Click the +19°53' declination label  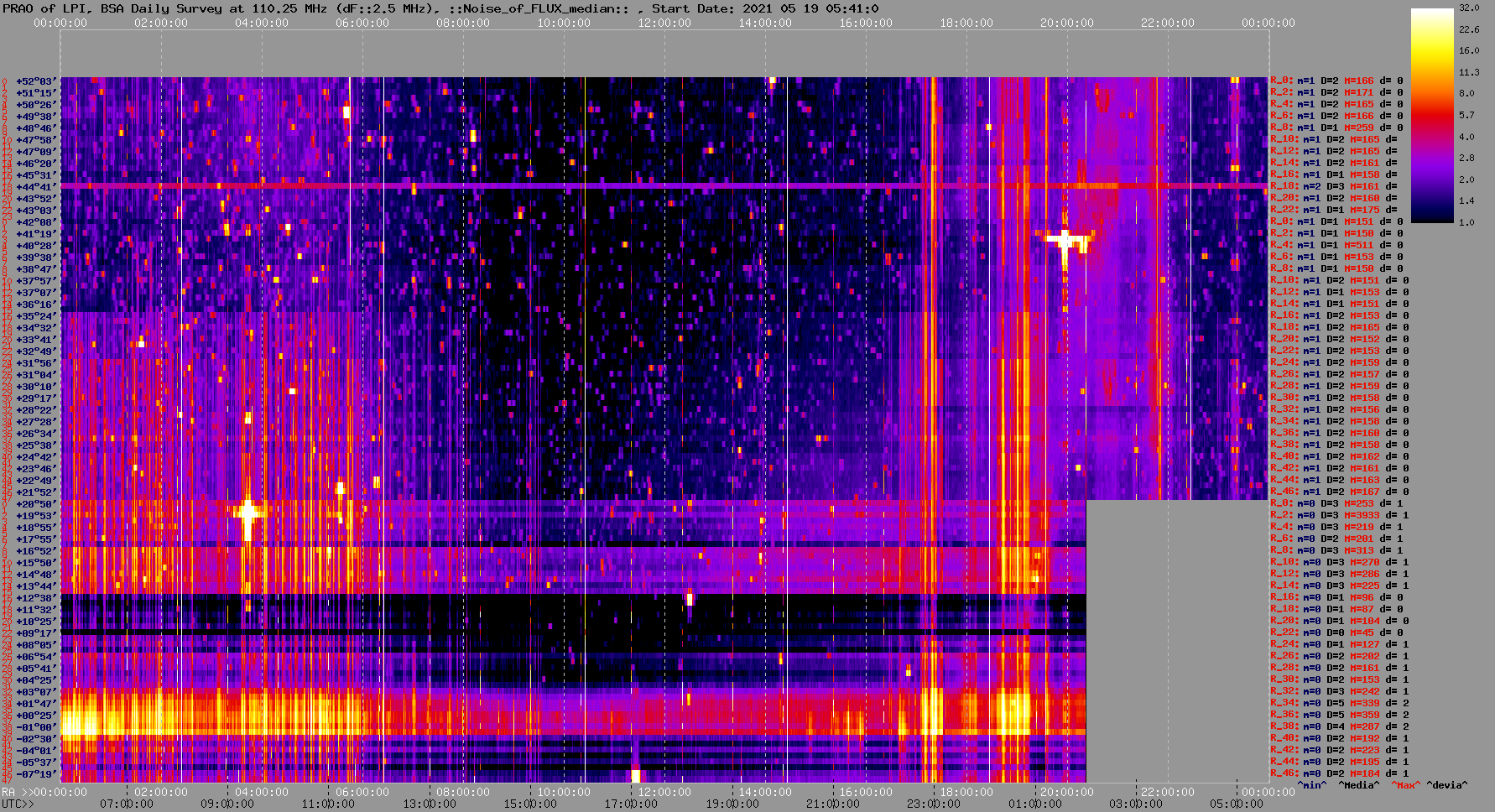[35, 516]
